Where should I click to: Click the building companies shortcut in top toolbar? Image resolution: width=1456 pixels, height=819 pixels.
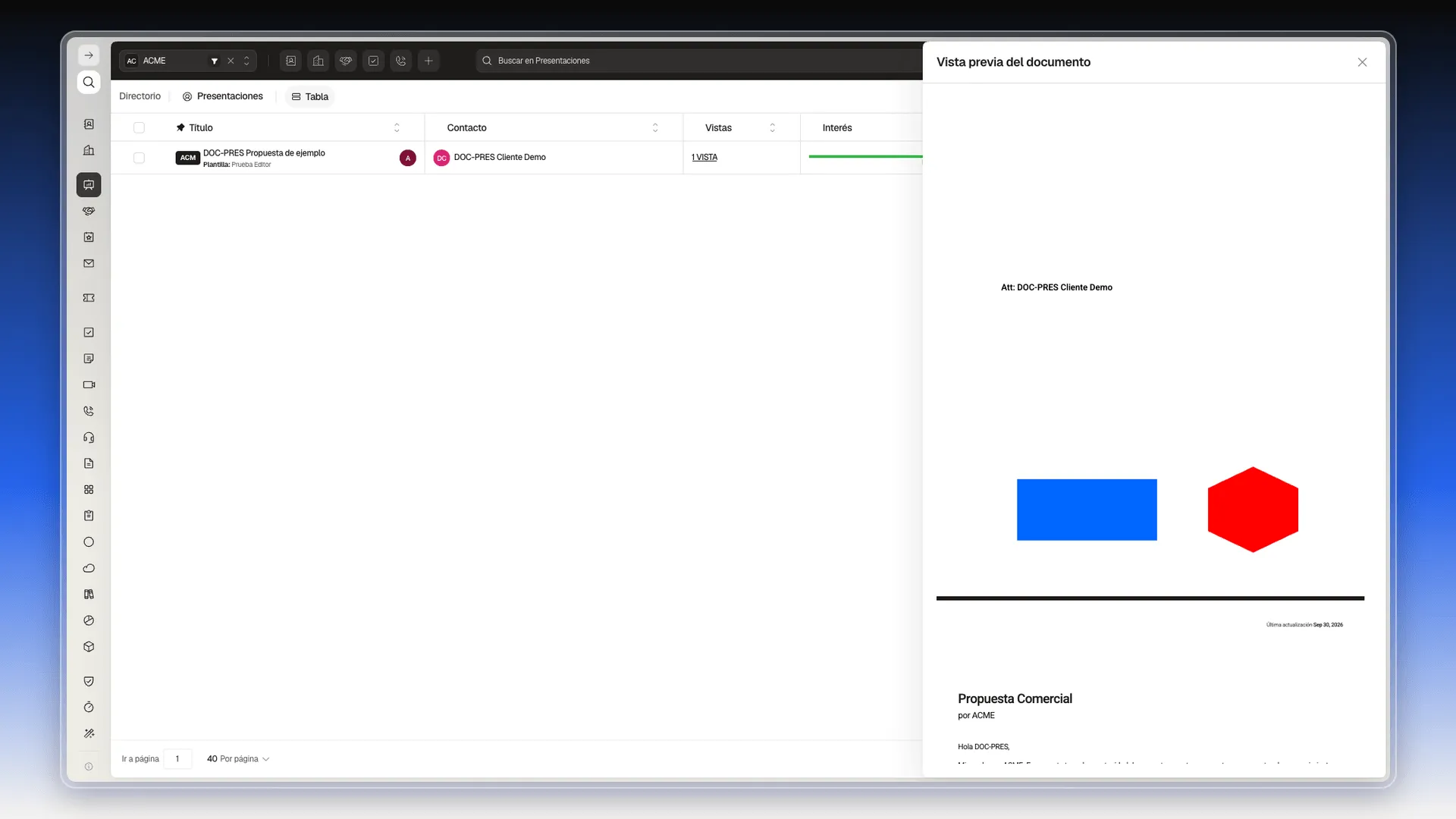pyautogui.click(x=318, y=61)
